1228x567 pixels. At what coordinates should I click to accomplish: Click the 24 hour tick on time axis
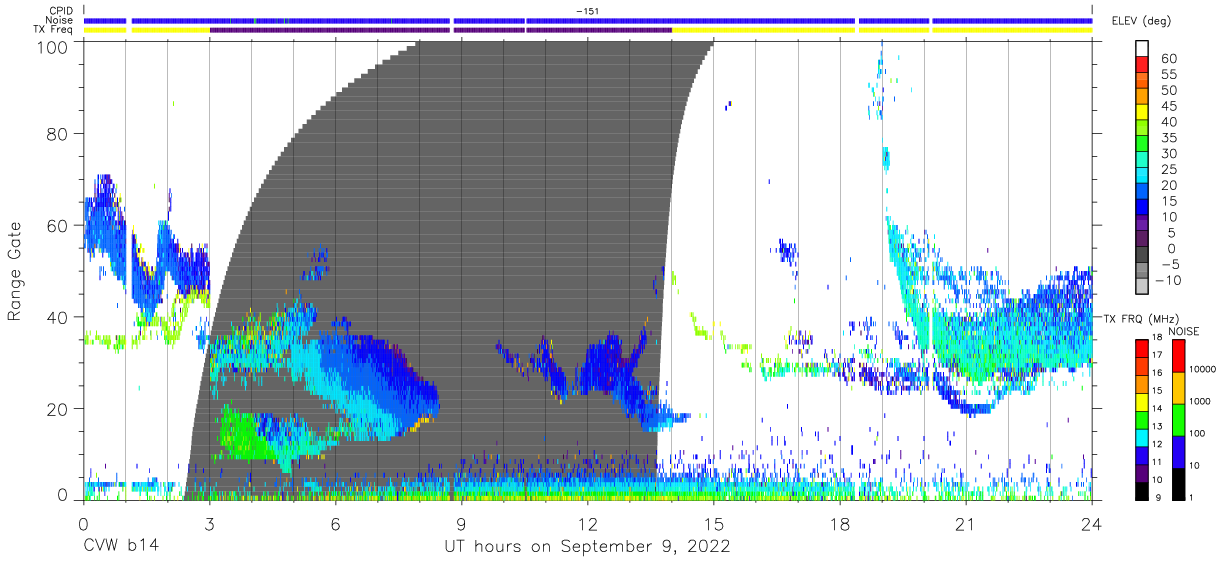[x=1091, y=524]
